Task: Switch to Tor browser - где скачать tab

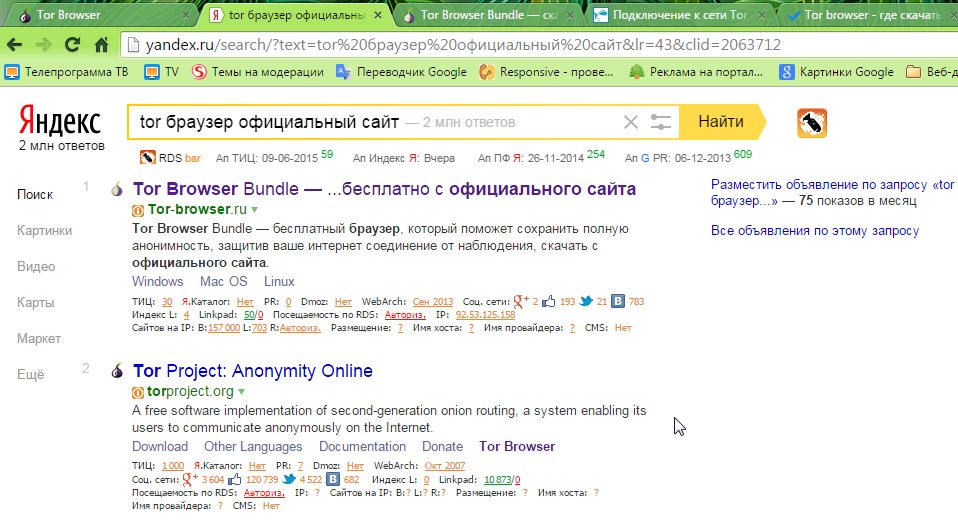Action: click(871, 15)
